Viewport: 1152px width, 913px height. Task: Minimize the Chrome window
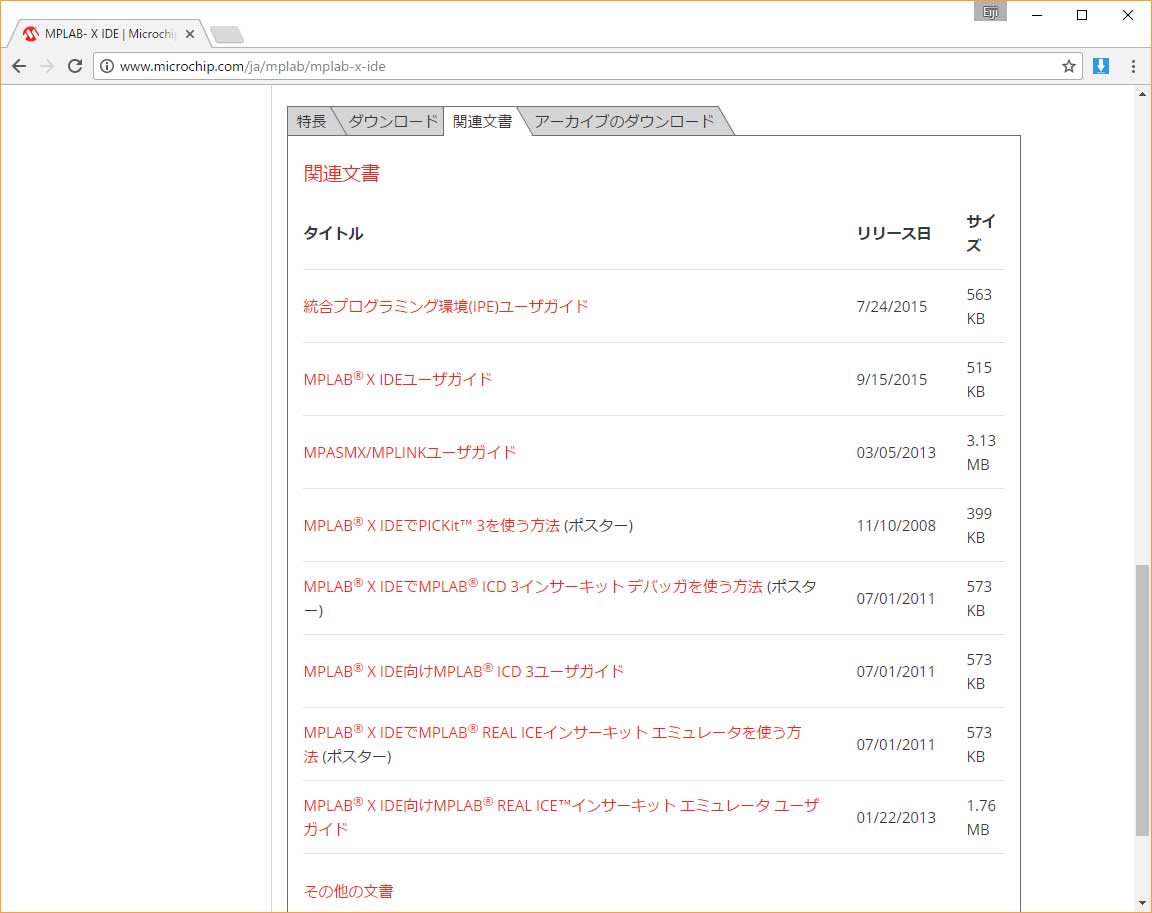pos(1037,15)
